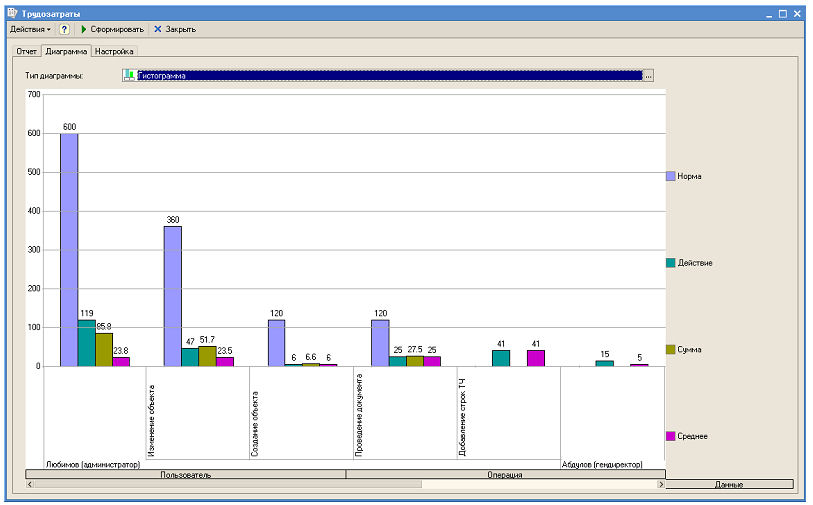Image resolution: width=813 pixels, height=505 pixels.
Task: Open chart type selection ellipsis button
Action: (x=648, y=76)
